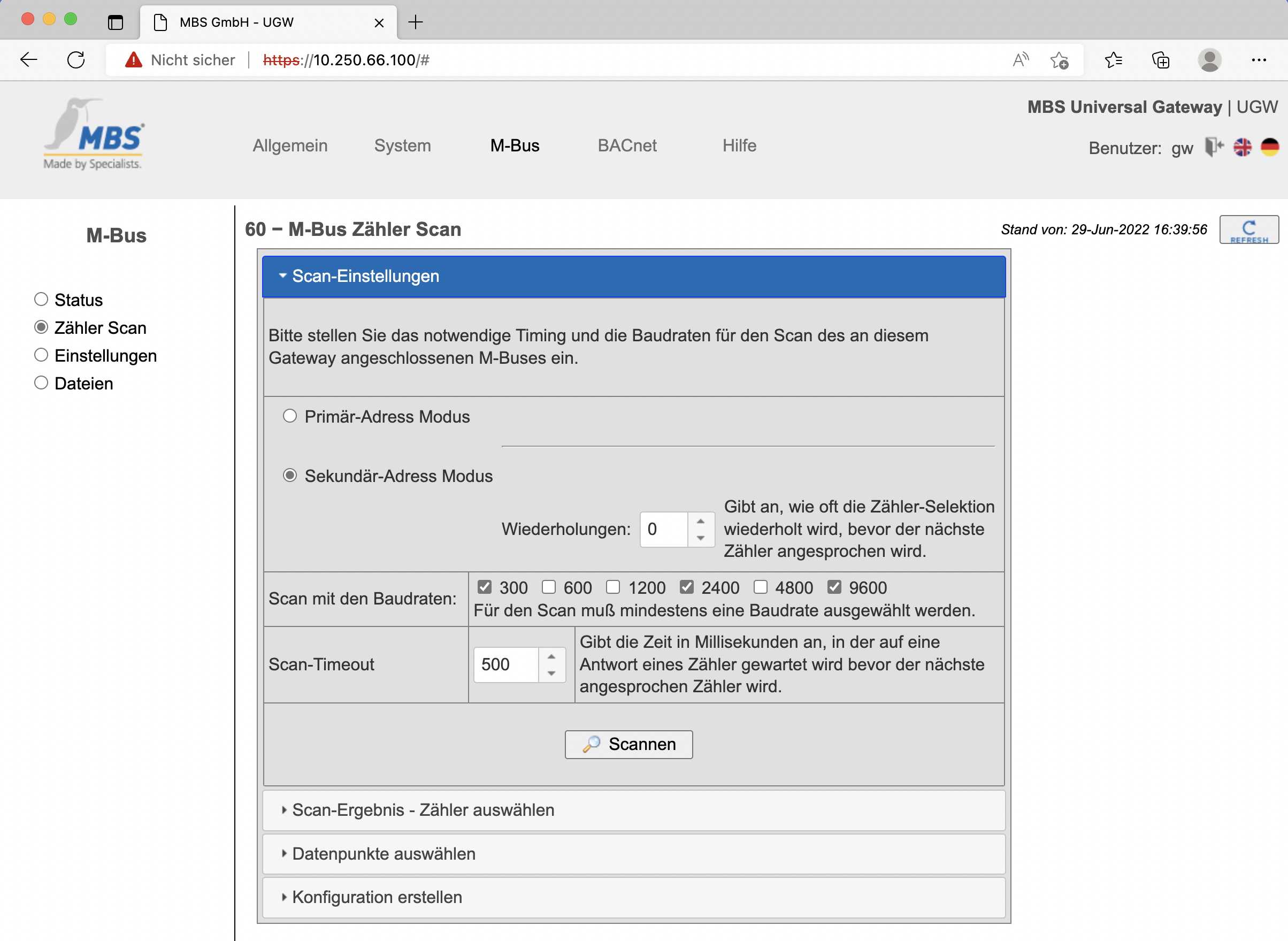Open browser collections icon
This screenshot has height=941, width=1288.
coord(1160,60)
